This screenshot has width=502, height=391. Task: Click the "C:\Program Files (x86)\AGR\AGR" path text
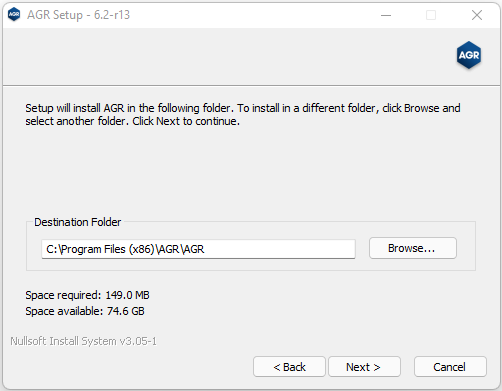click(125, 249)
